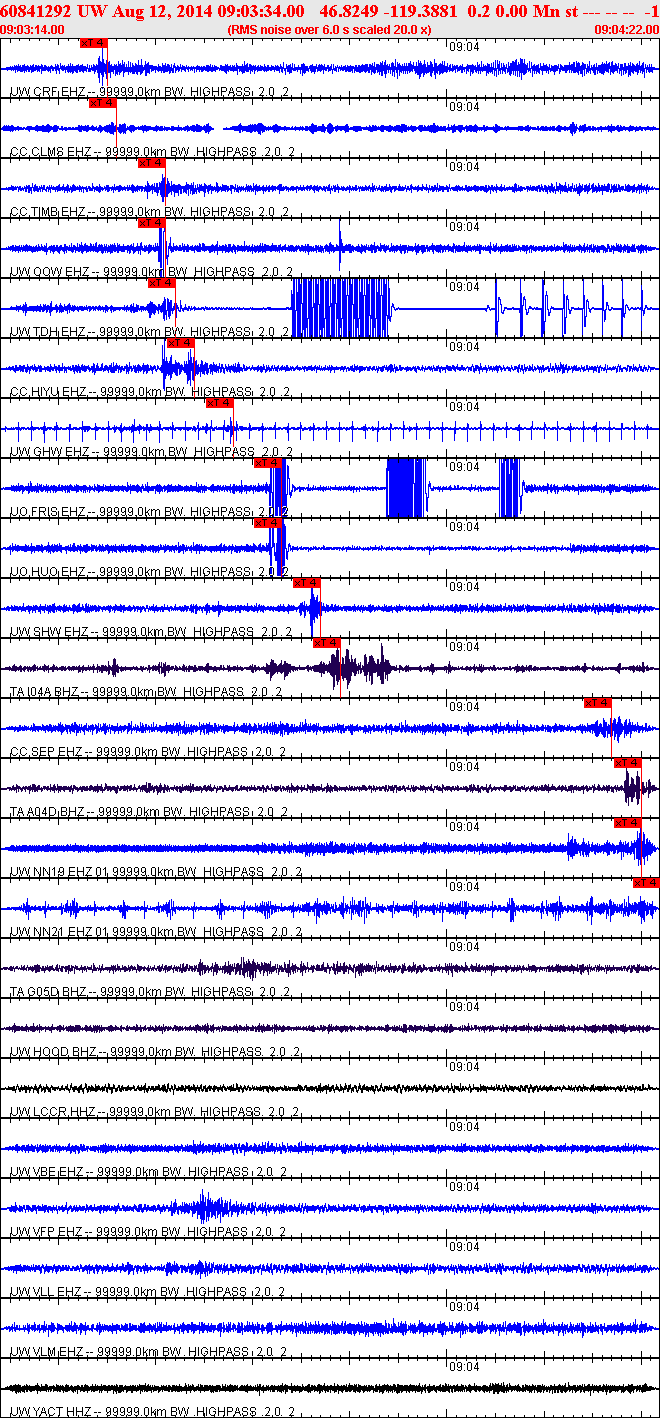Click the CC CLM6 EHZ station label
Viewport: 660px width, 1418px height.
[152, 152]
